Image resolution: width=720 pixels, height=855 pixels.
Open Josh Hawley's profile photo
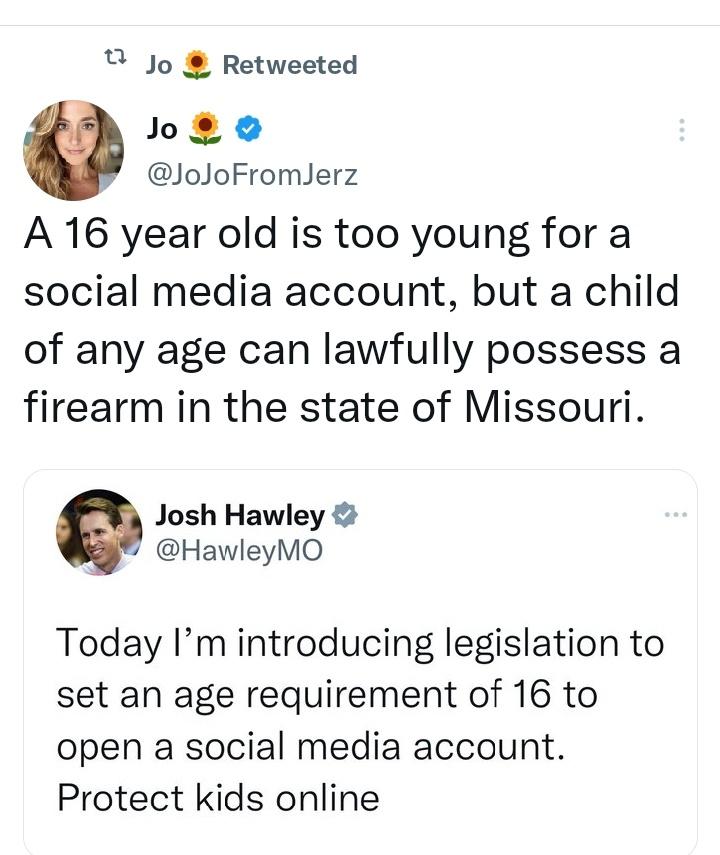coord(98,532)
